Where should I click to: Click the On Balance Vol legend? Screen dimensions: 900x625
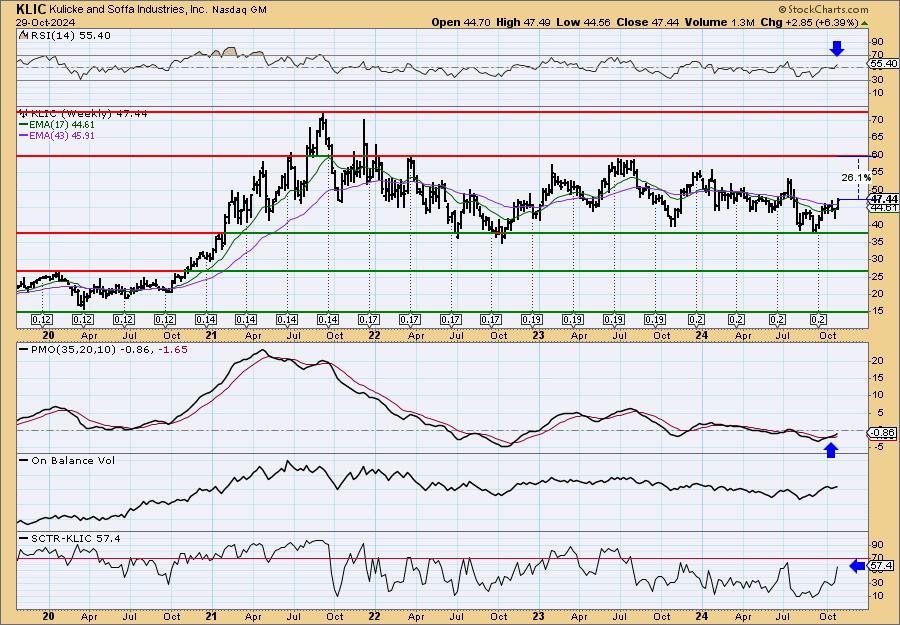[x=67, y=460]
